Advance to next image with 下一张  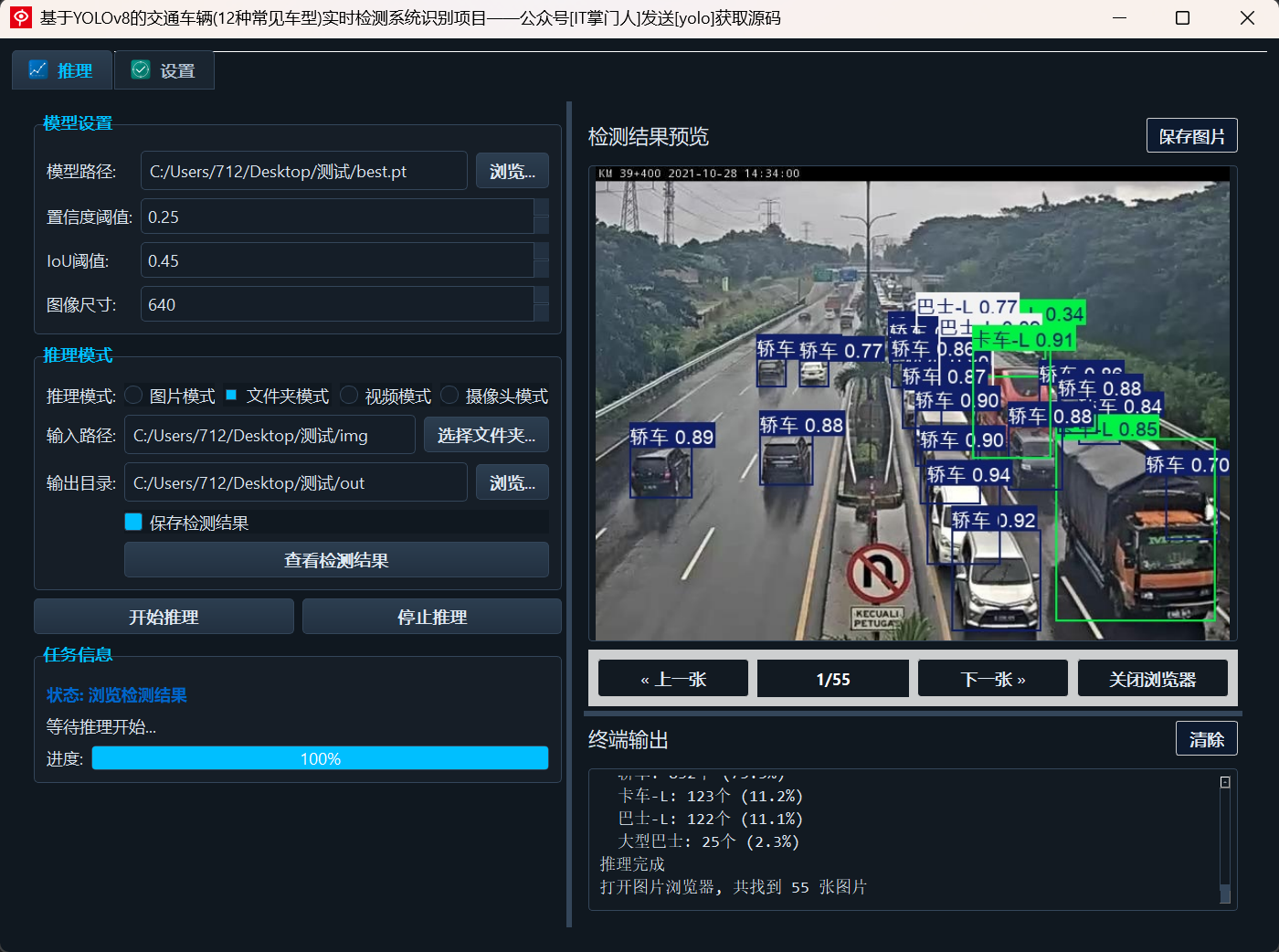click(x=992, y=678)
